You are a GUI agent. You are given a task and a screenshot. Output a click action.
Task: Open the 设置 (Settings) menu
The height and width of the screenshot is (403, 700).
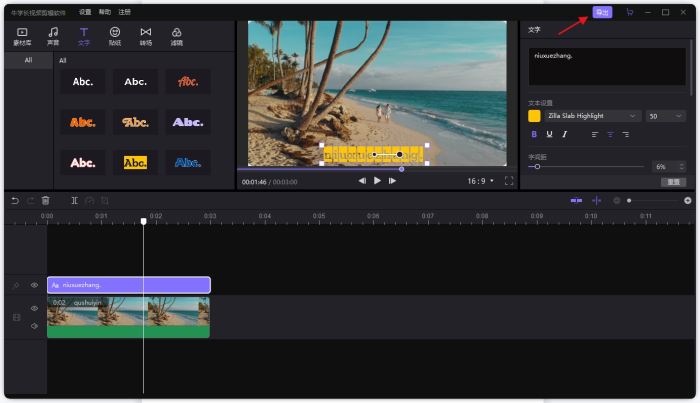pyautogui.click(x=85, y=12)
